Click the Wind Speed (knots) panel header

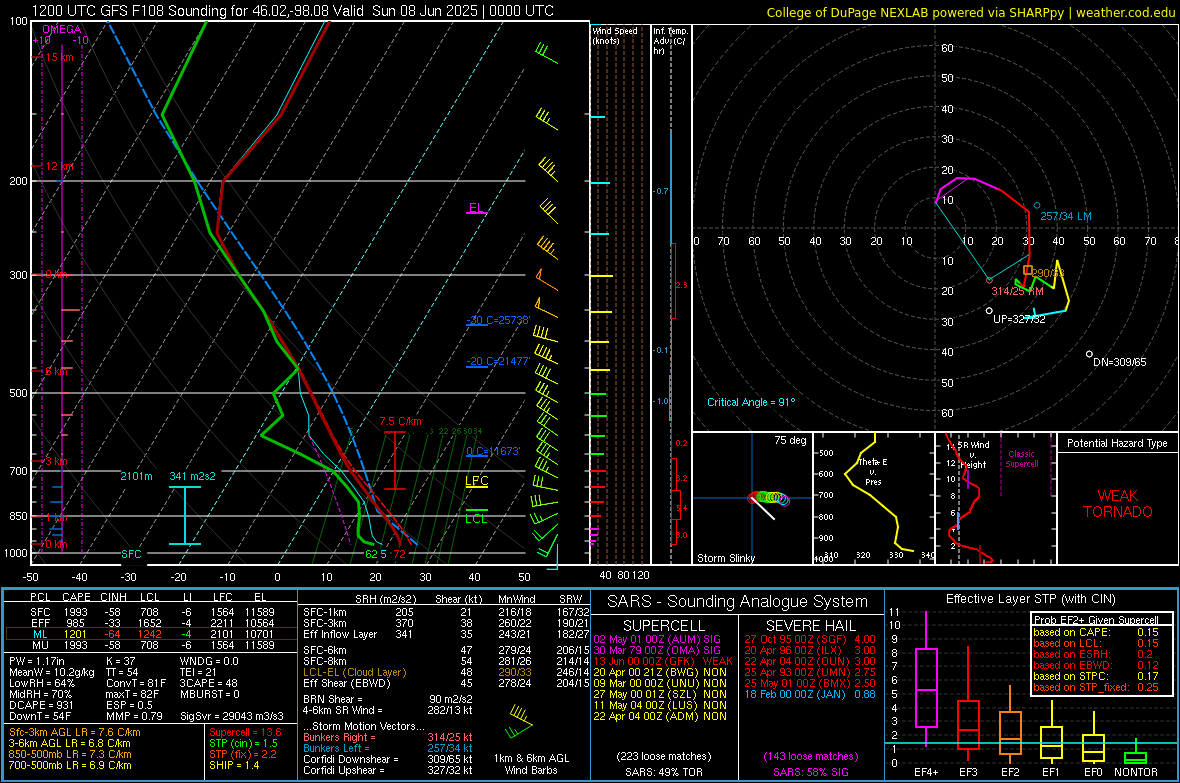coord(615,35)
